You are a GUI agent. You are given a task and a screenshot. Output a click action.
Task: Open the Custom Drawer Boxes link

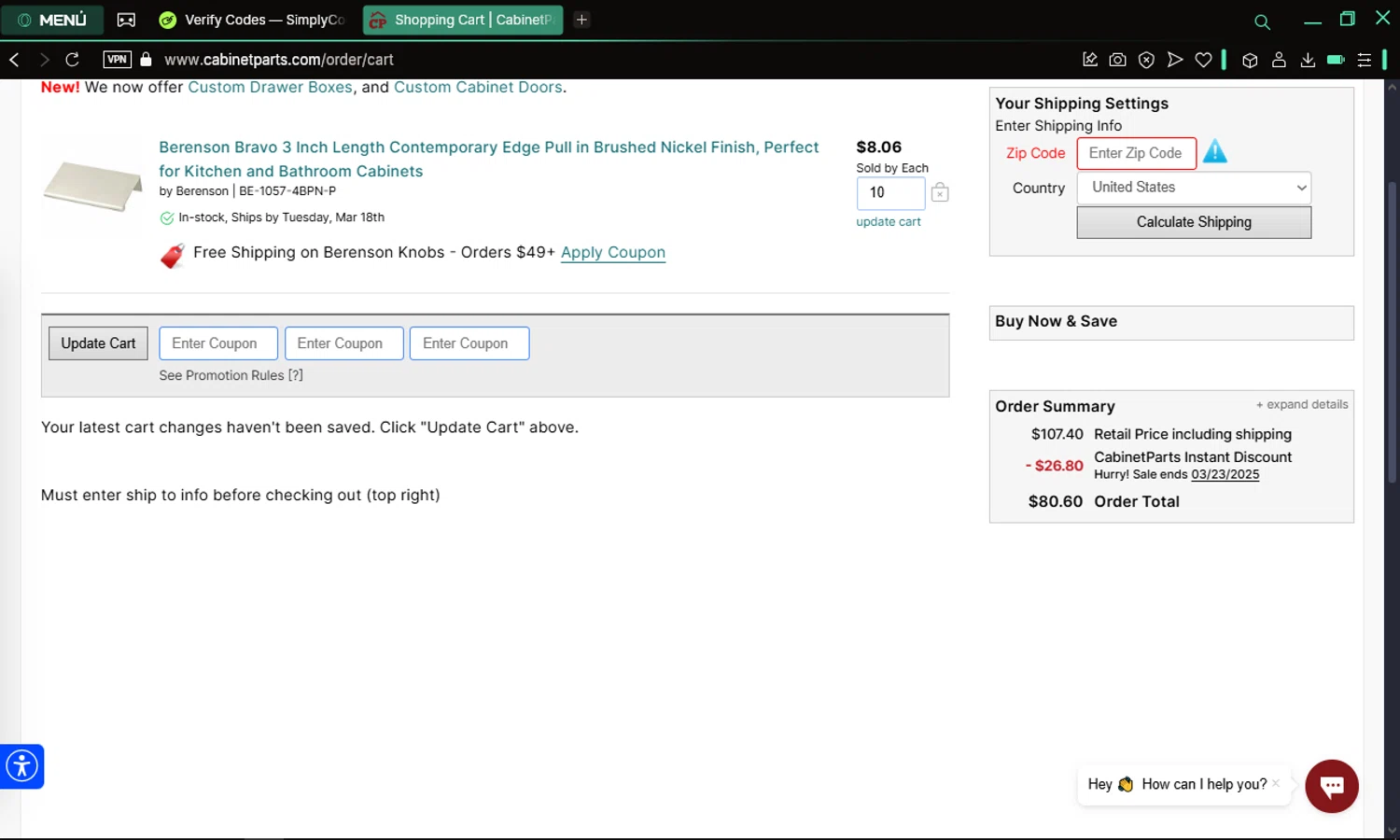coord(270,87)
